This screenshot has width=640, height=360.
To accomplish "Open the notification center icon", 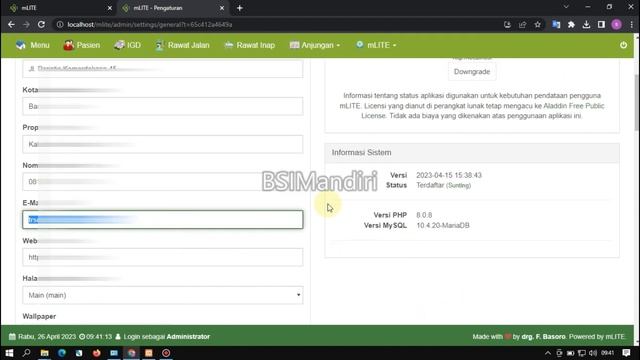I will (627, 353).
